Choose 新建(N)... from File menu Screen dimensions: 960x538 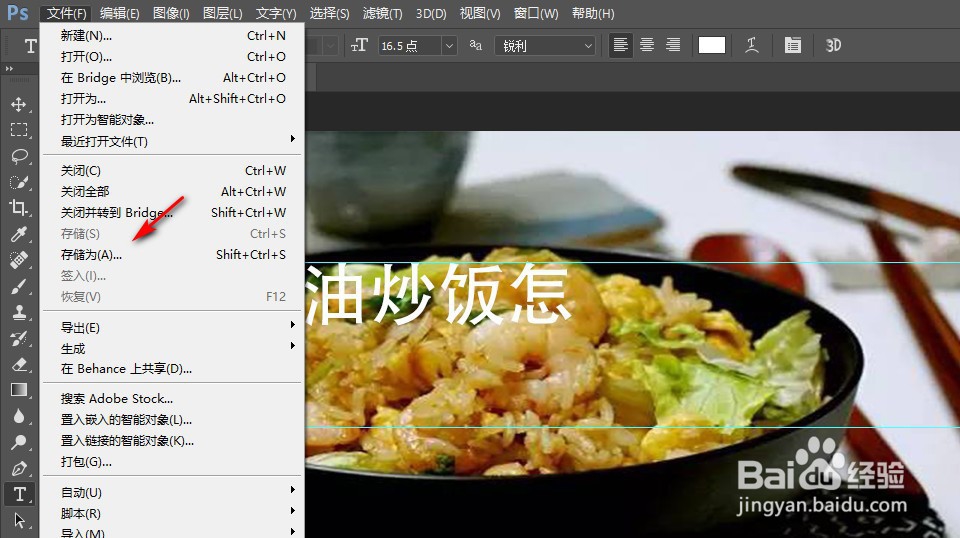coord(171,35)
